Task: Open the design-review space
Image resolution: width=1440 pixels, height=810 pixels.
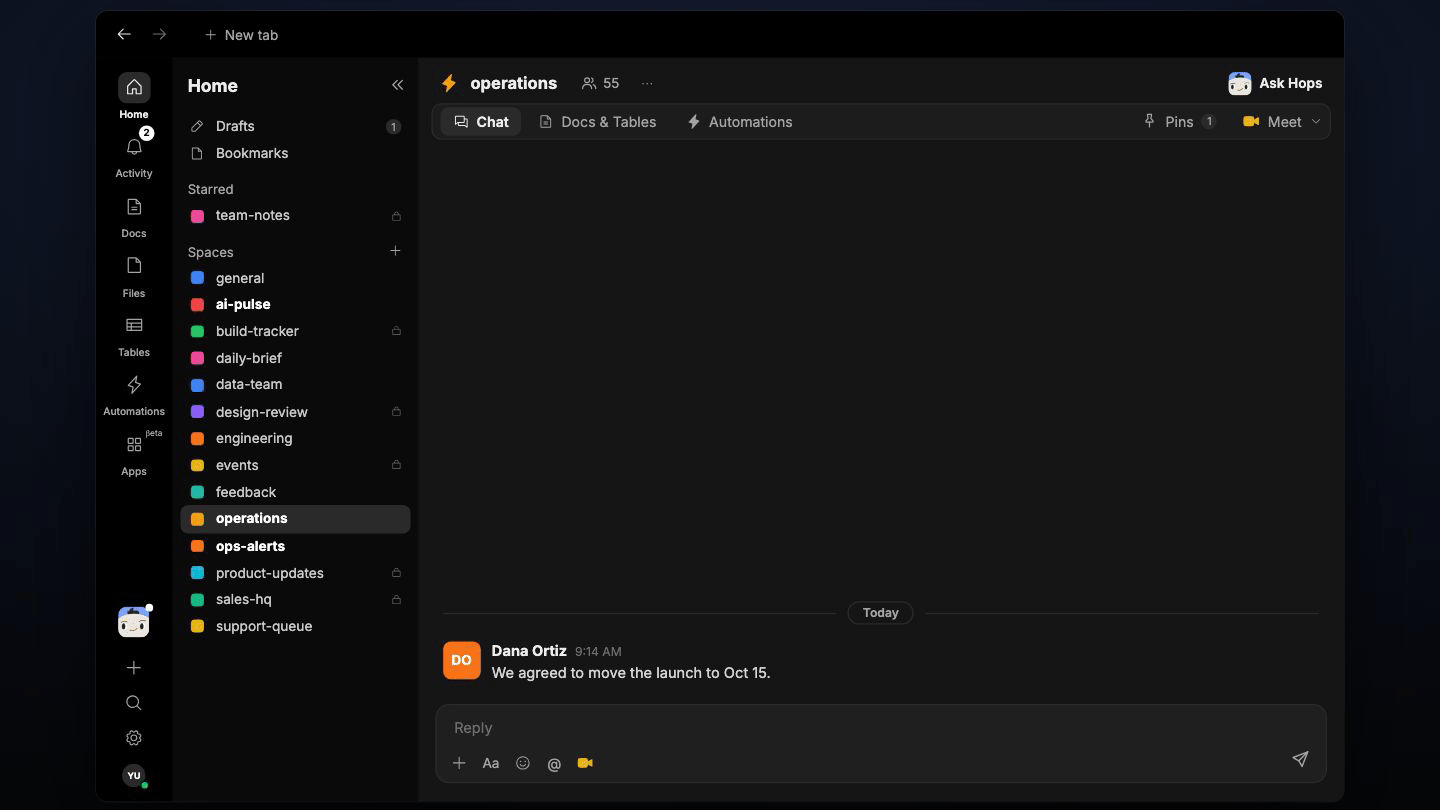Action: click(295, 411)
